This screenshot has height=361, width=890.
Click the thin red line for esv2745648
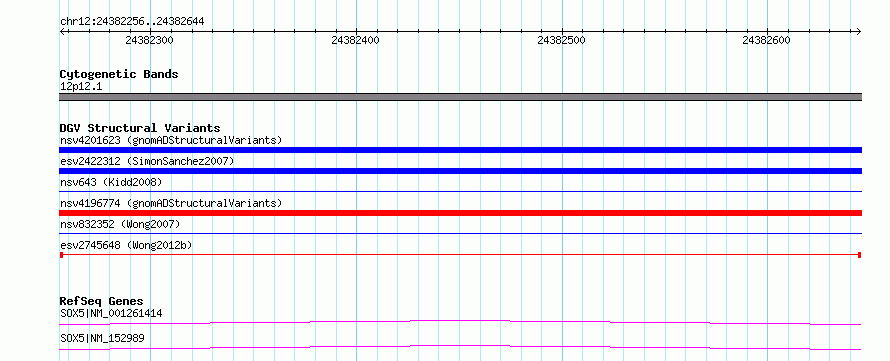click(x=460, y=255)
